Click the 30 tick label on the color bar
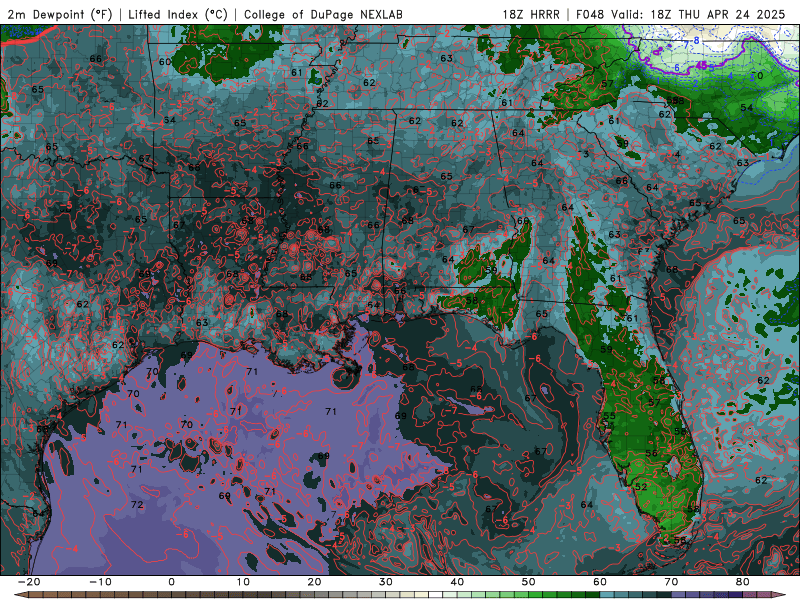800x600 pixels. coord(386,582)
